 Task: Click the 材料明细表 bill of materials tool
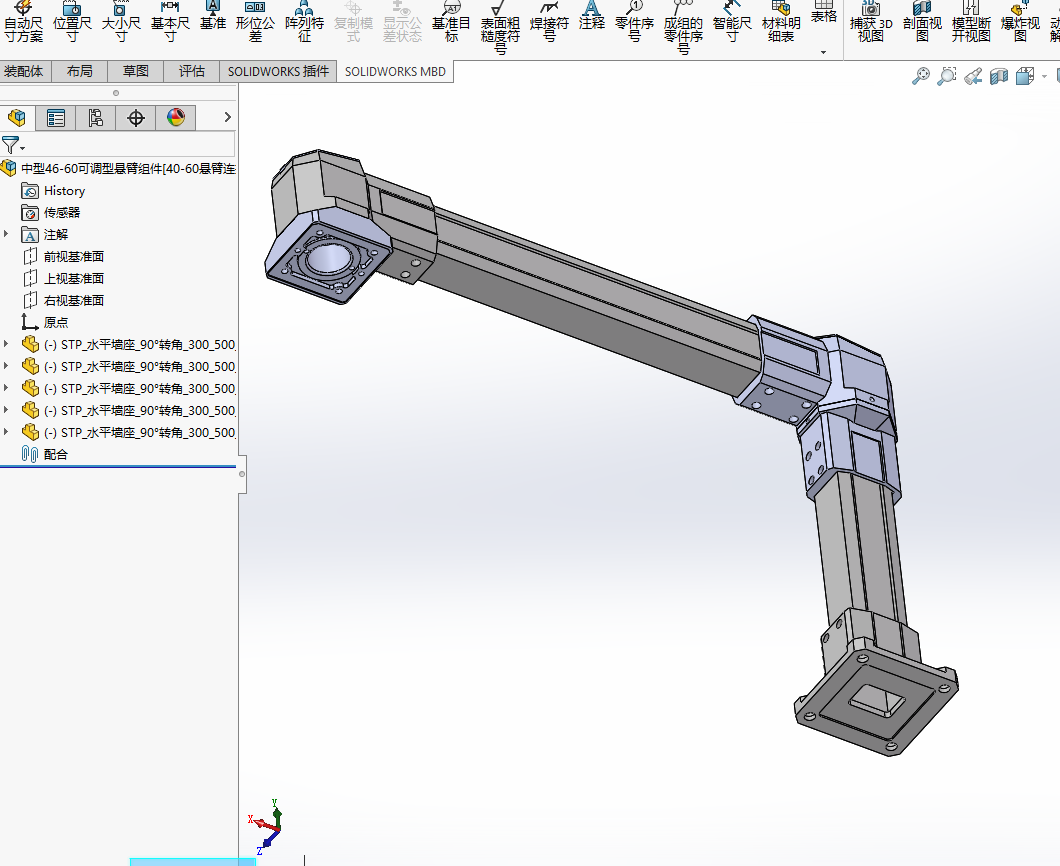[x=781, y=22]
